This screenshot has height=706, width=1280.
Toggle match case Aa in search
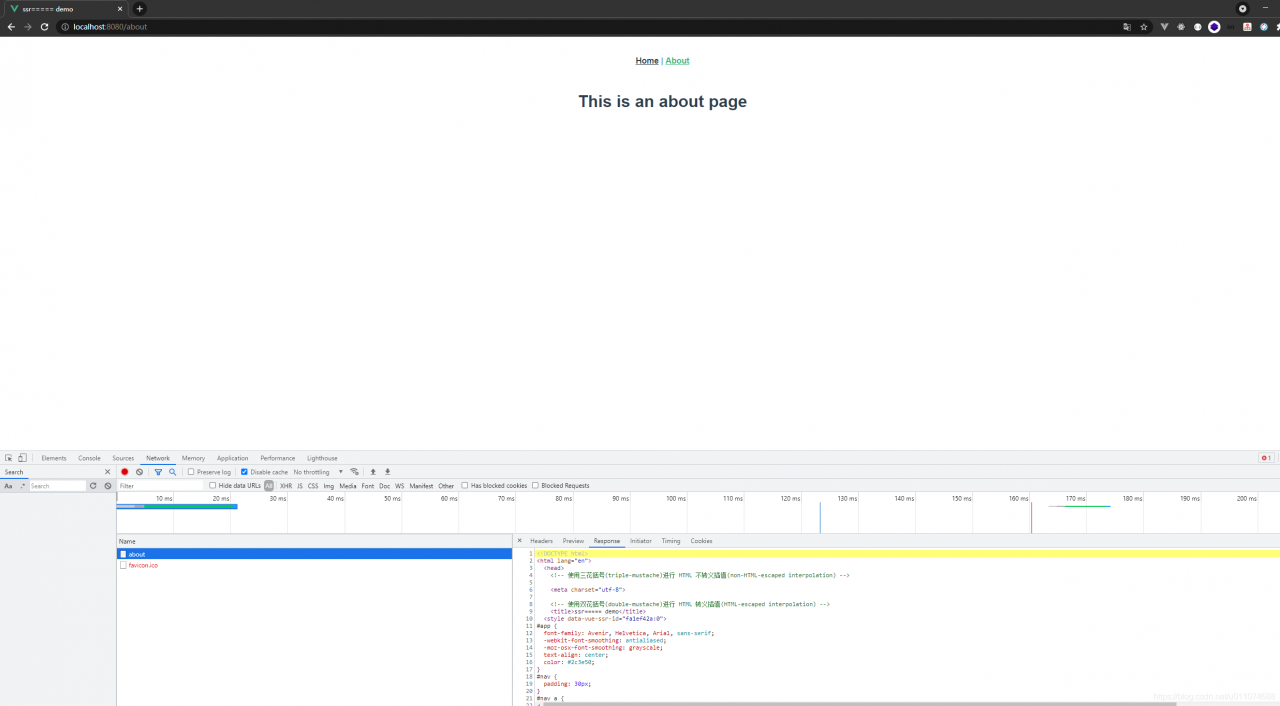tap(8, 486)
